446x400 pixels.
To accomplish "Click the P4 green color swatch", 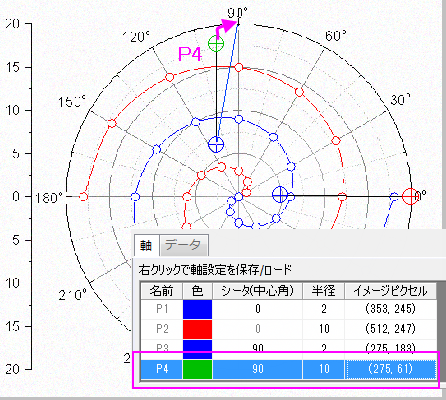I will [x=197, y=369].
